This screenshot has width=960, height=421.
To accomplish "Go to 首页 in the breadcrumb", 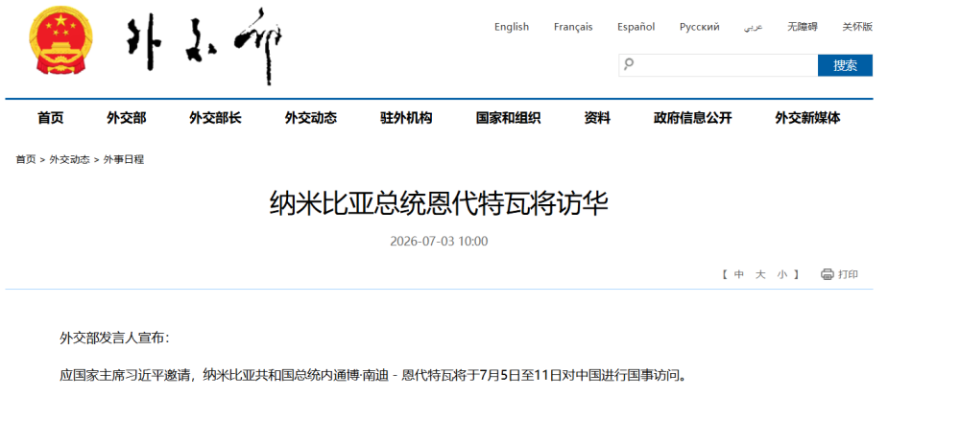I will point(26,159).
